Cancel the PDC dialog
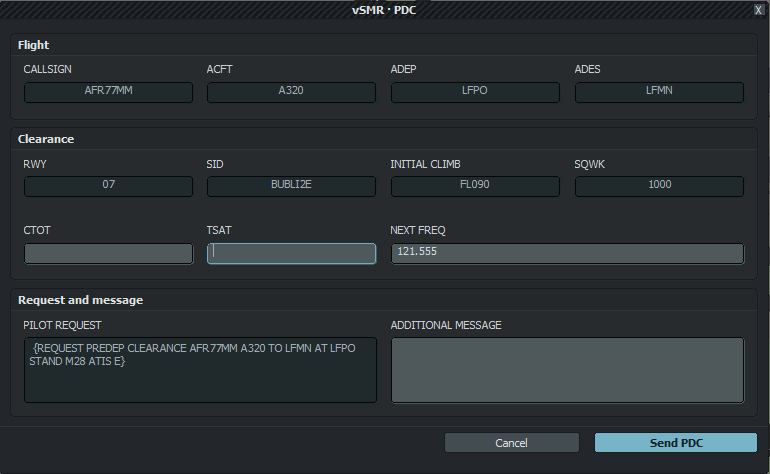Viewport: 770px width, 474px height. (512, 443)
